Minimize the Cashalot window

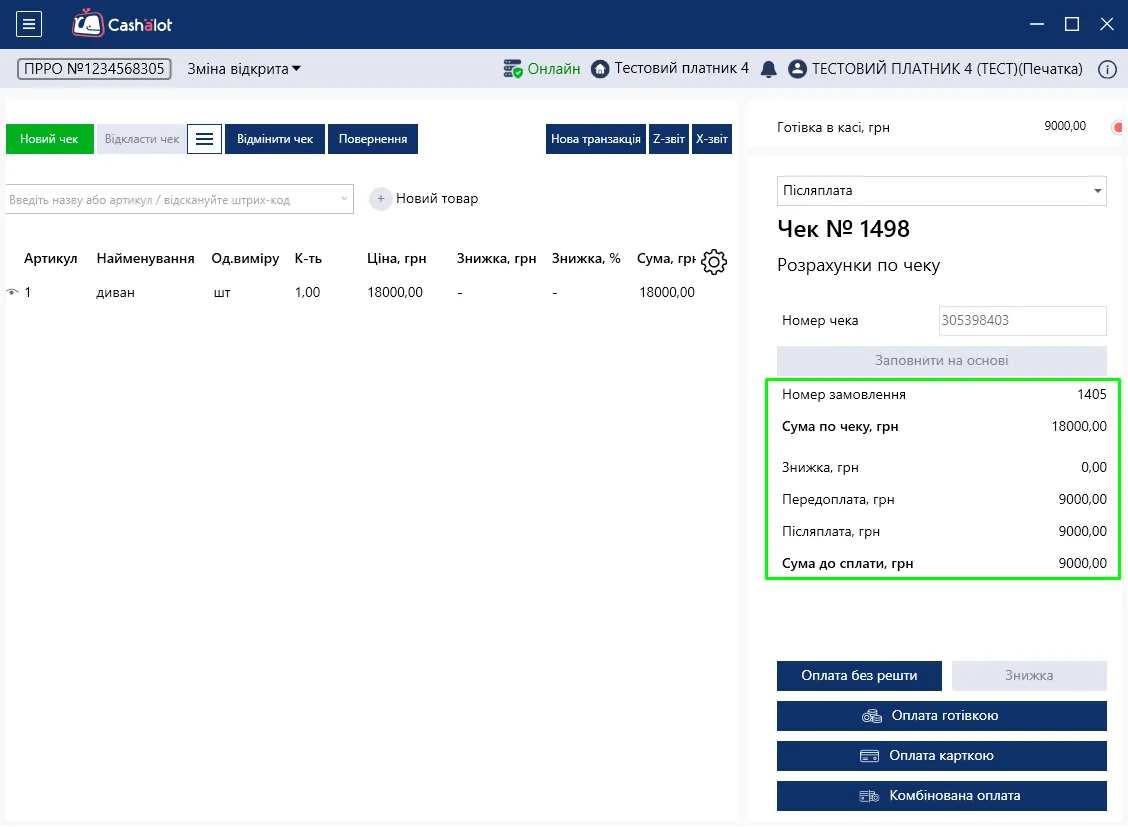point(1037,24)
